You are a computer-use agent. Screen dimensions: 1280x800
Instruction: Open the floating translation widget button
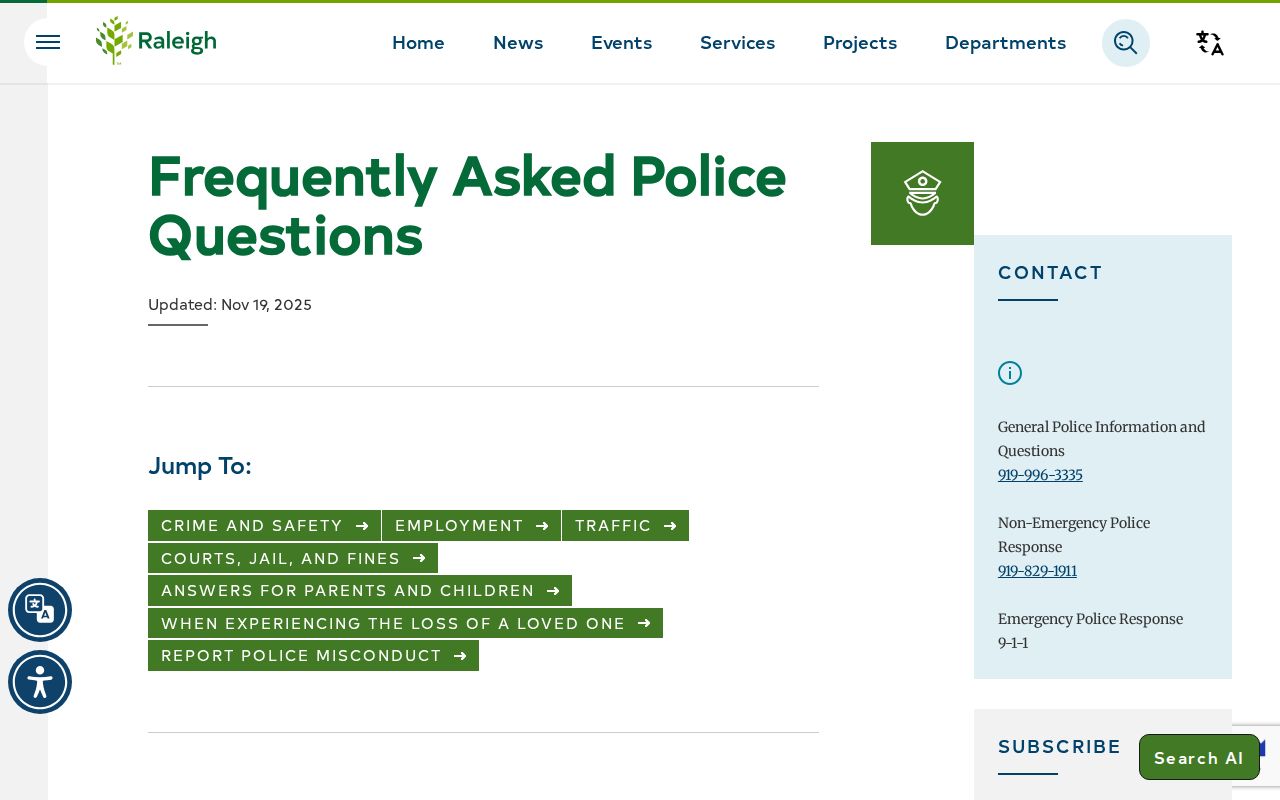tap(40, 610)
